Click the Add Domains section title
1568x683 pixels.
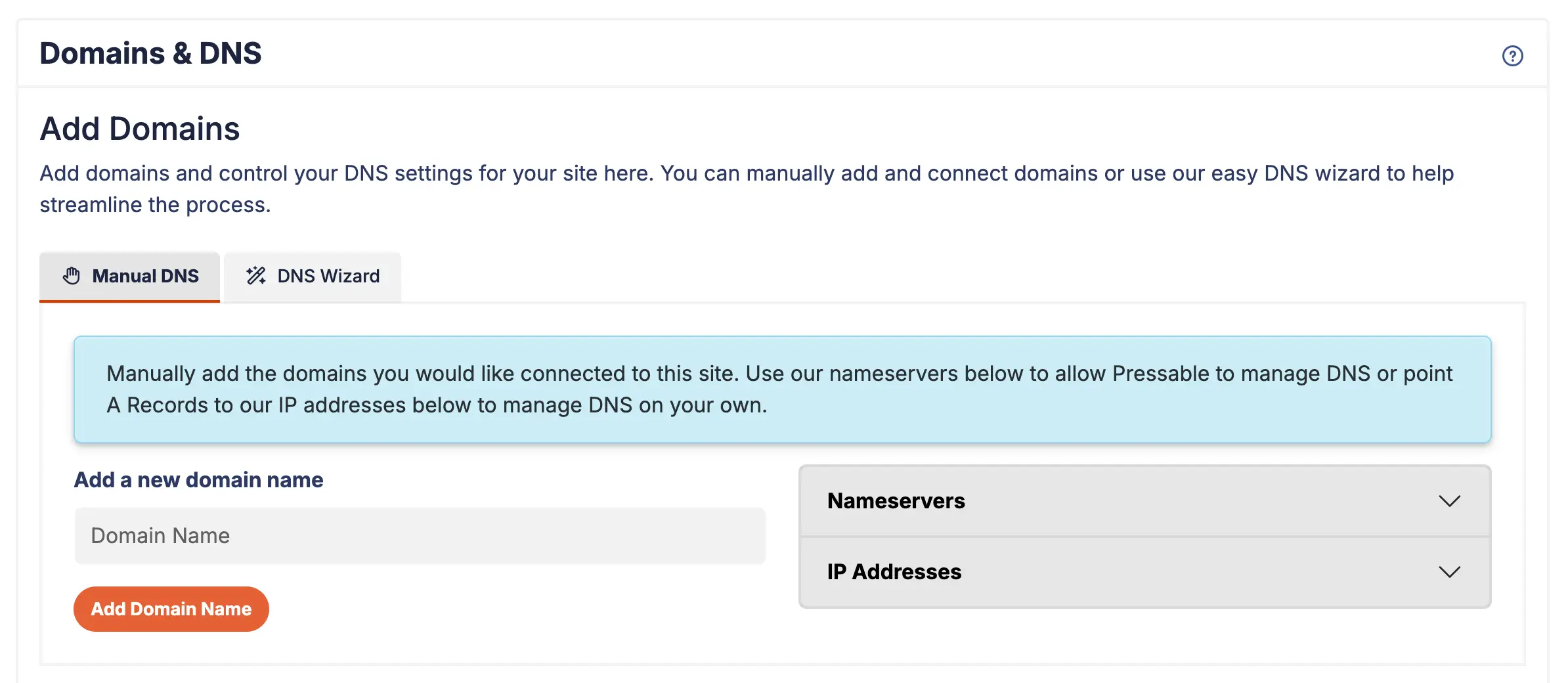tap(140, 129)
